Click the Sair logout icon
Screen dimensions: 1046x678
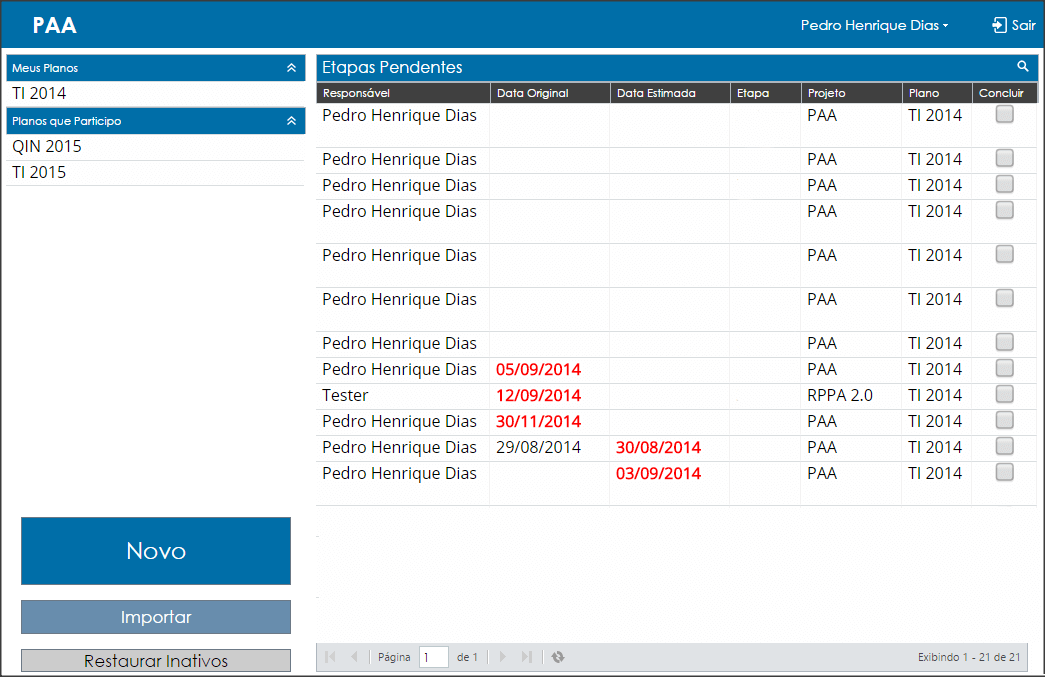click(999, 25)
